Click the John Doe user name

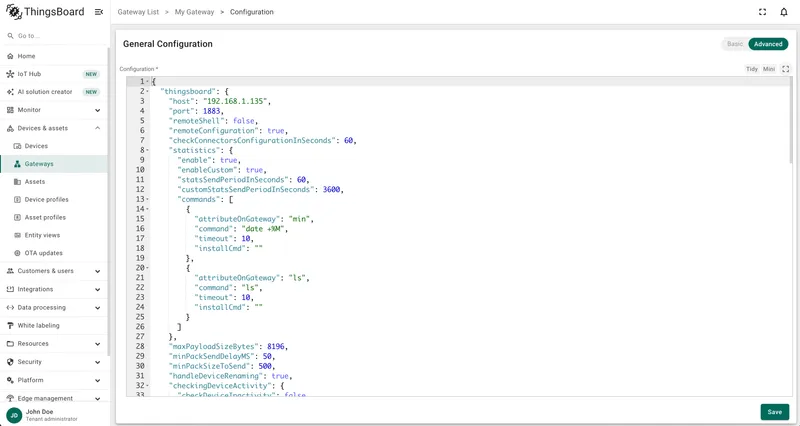[x=39, y=412]
